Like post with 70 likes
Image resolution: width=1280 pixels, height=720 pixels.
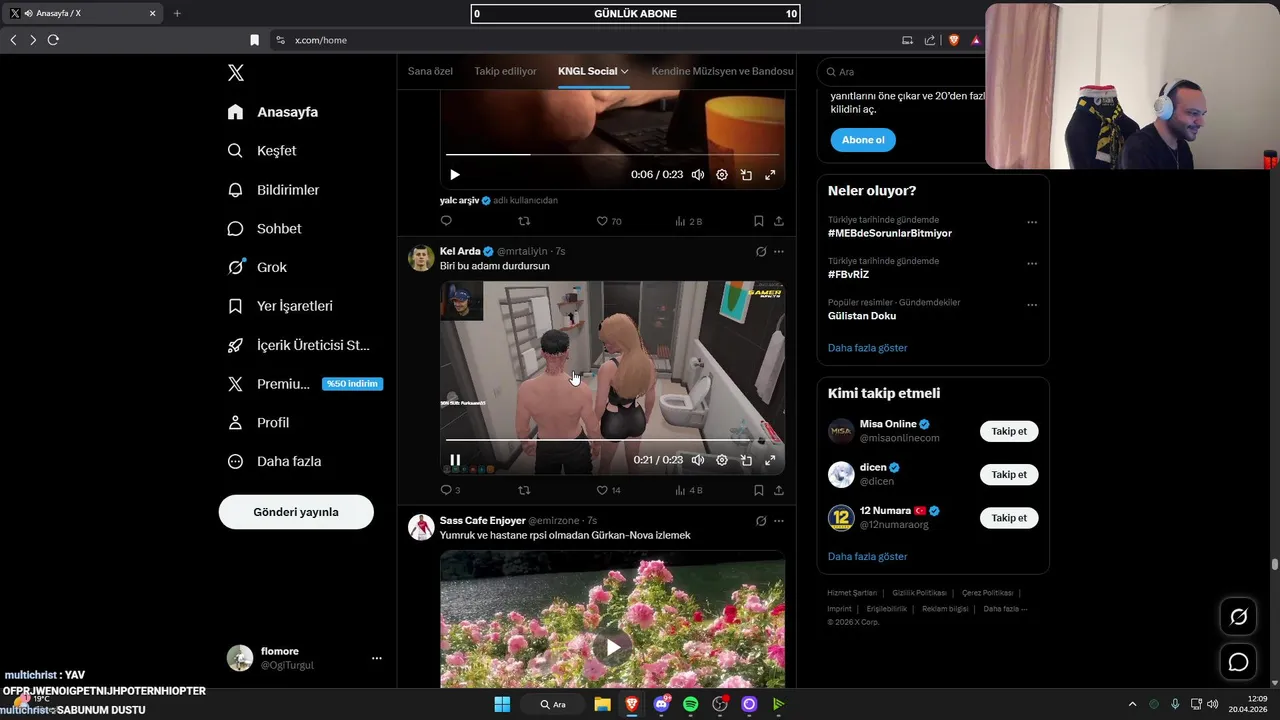click(x=609, y=221)
